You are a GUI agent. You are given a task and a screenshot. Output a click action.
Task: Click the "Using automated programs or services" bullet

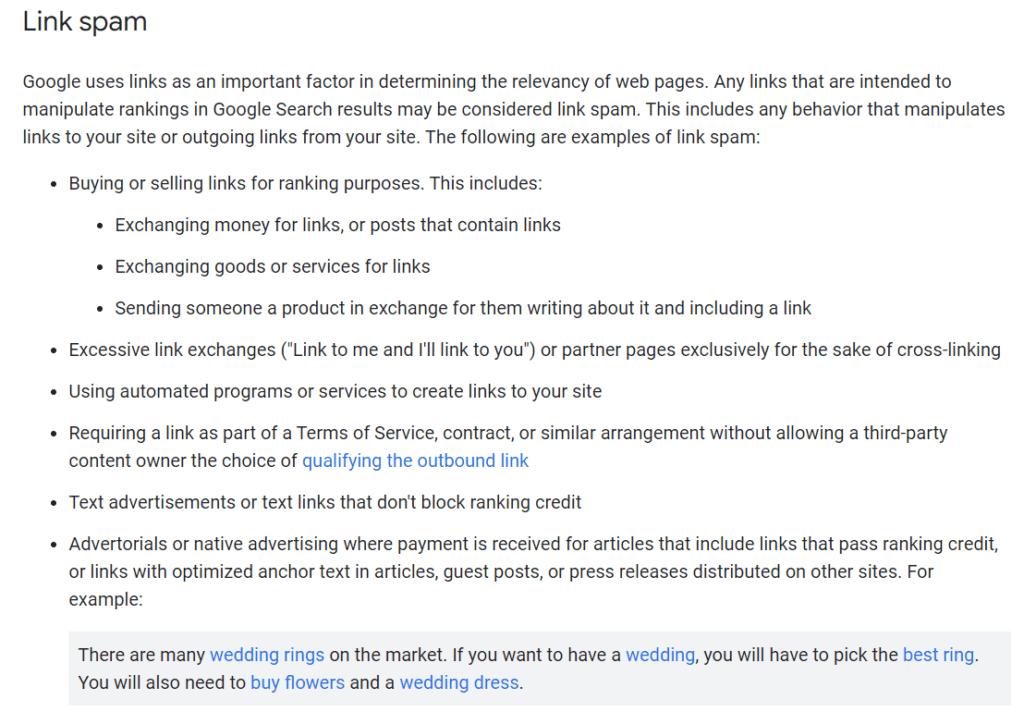coord(335,392)
